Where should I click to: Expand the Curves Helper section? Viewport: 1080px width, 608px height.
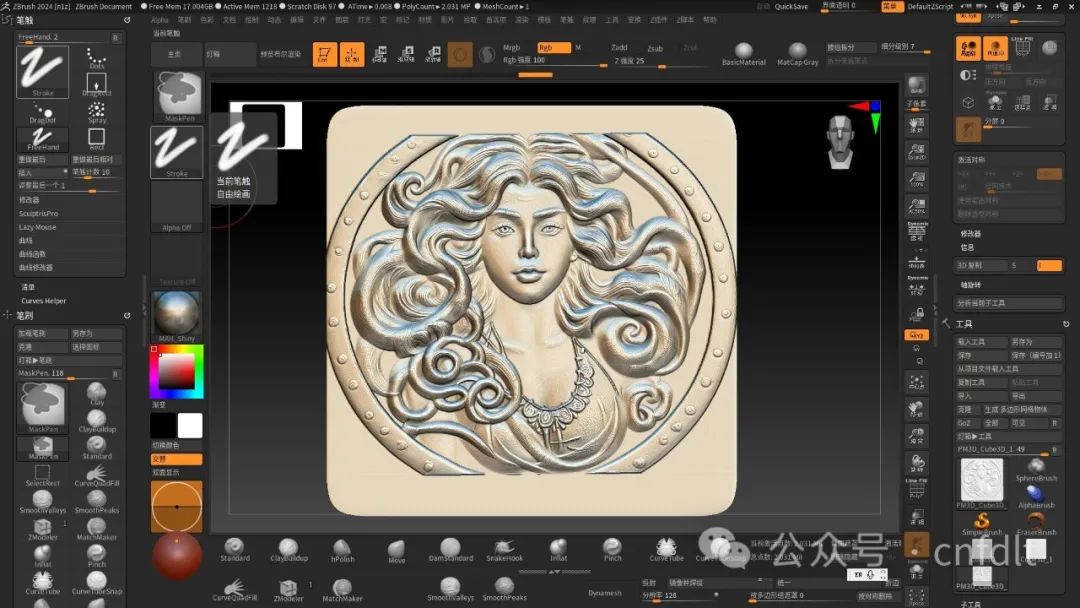44,300
